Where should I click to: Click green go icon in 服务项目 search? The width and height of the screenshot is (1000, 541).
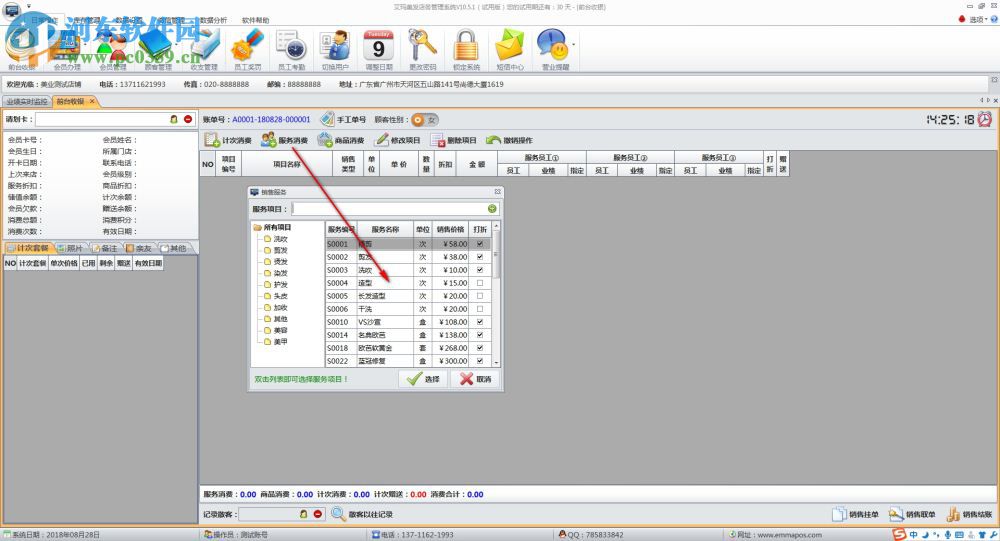pos(492,209)
